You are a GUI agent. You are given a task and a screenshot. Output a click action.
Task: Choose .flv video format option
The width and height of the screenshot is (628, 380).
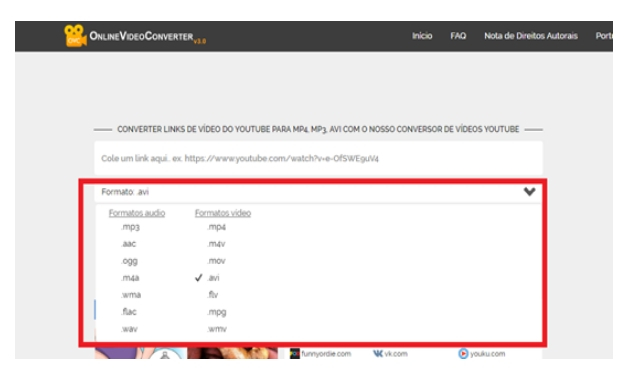pos(213,295)
